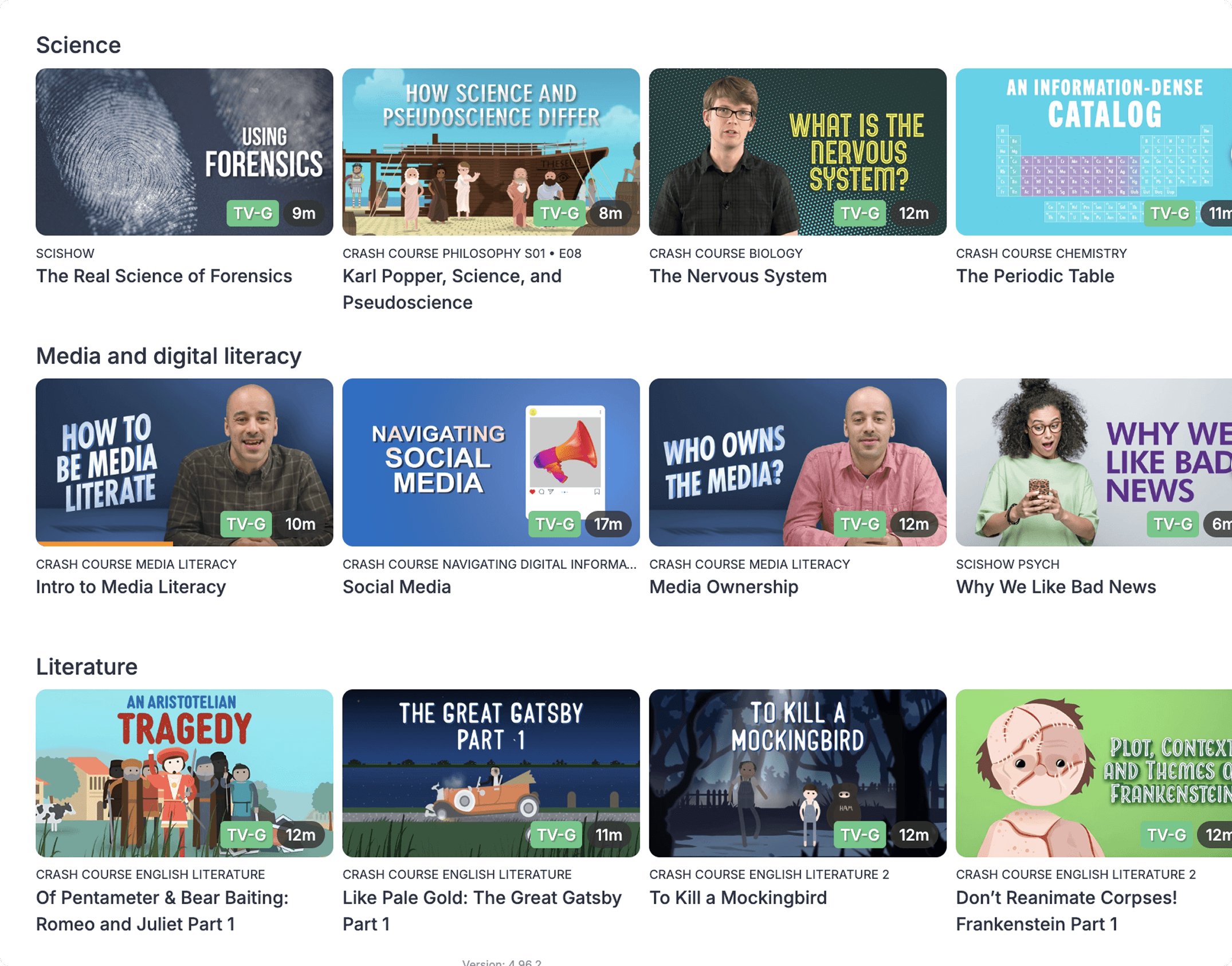Click the 'CRASH COURSE CHEMISTRY' label

click(1041, 253)
